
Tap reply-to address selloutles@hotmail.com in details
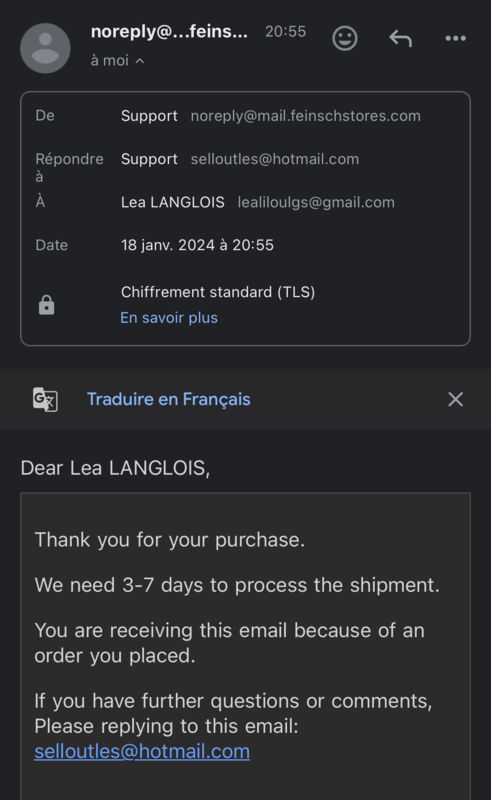pyautogui.click(x=275, y=159)
